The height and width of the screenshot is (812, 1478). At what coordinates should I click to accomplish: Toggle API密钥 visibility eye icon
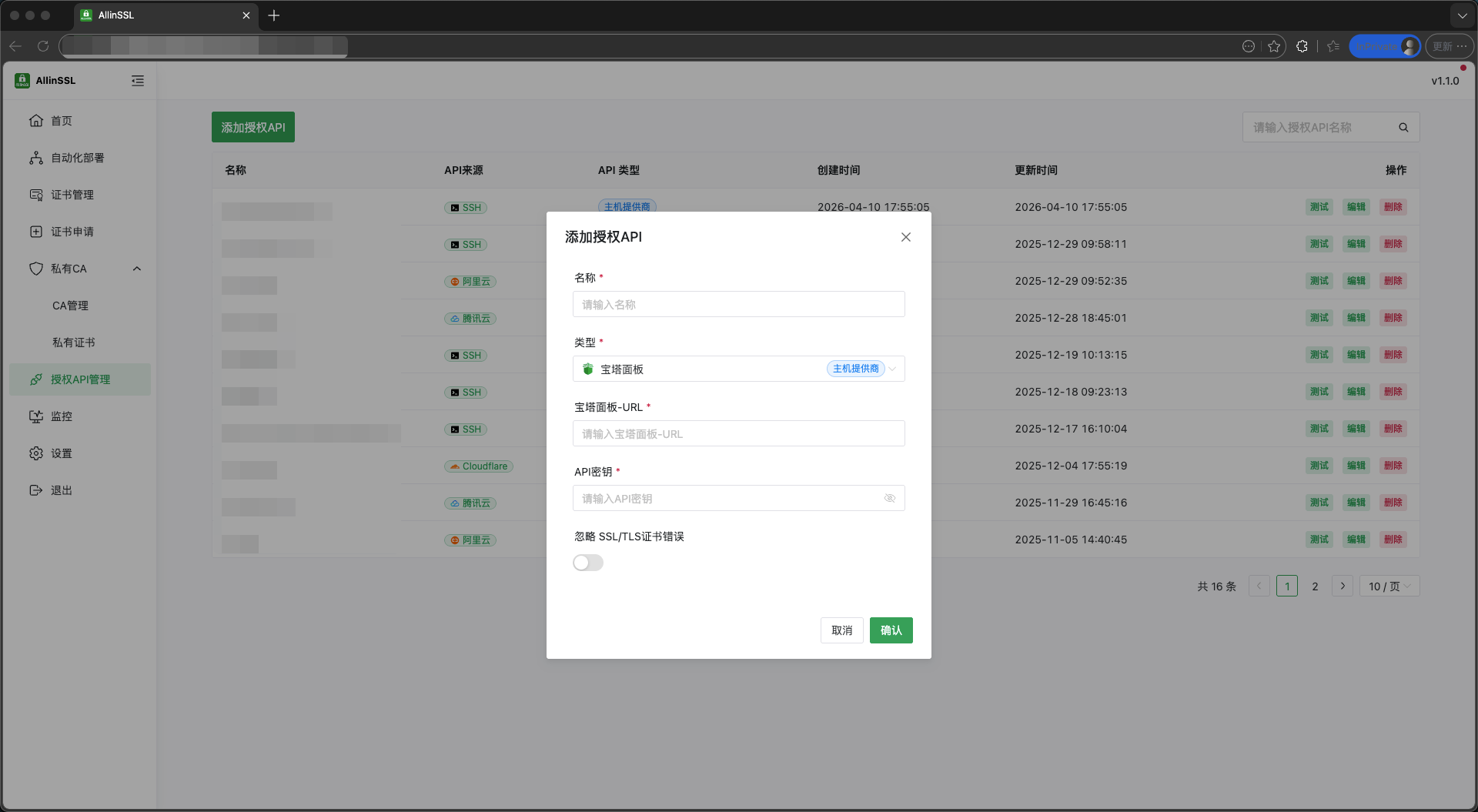coord(890,498)
